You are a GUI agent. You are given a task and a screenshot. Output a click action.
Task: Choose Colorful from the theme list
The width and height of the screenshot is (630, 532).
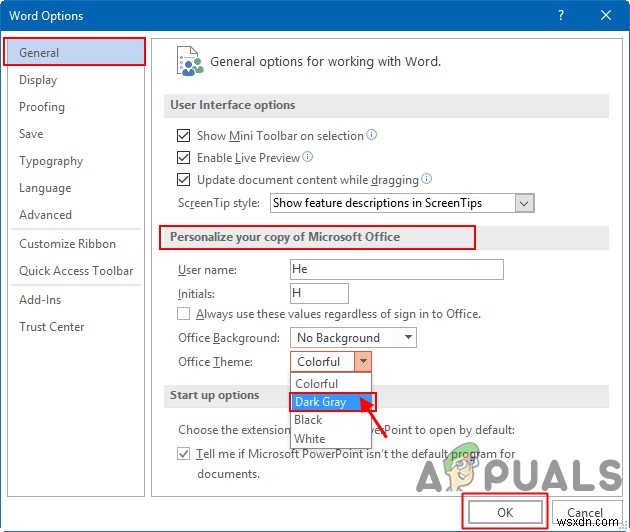point(331,383)
